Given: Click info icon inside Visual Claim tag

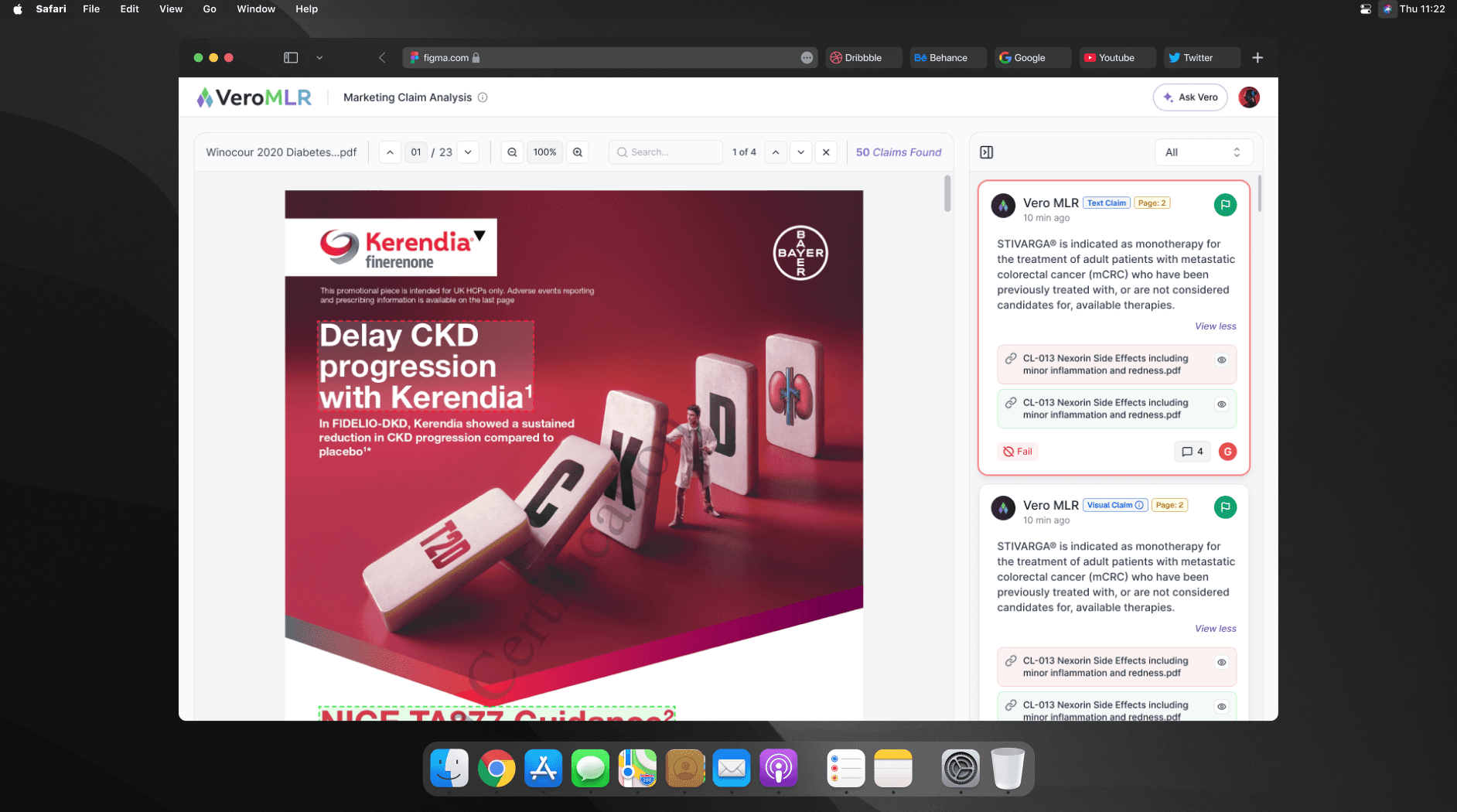Looking at the screenshot, I should pyautogui.click(x=1139, y=505).
